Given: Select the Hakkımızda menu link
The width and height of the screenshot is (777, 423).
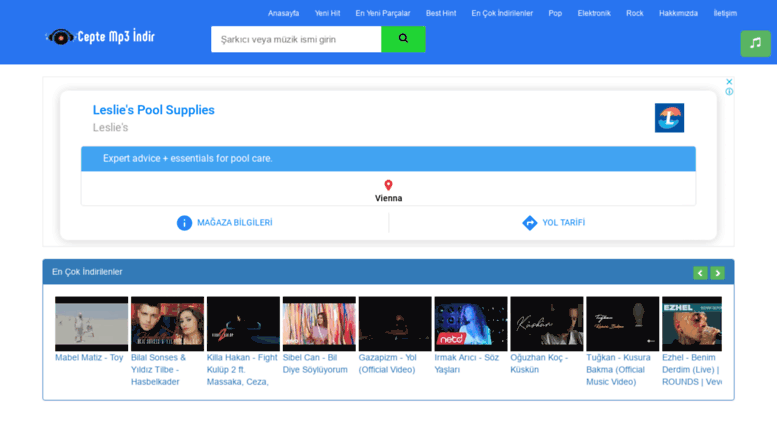Looking at the screenshot, I should (678, 14).
